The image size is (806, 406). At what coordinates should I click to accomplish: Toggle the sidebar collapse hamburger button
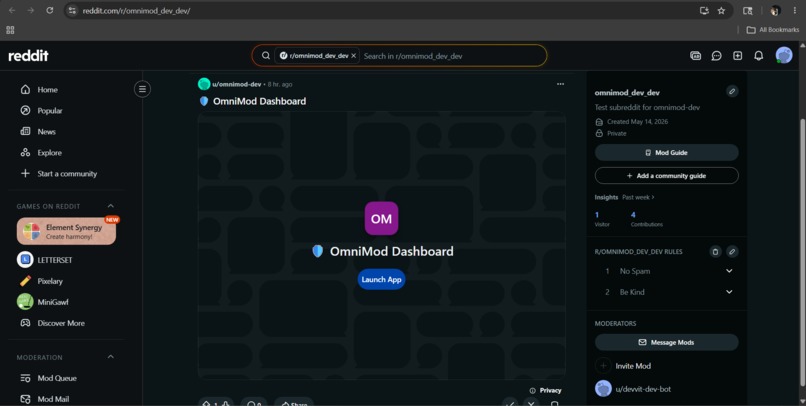[142, 89]
